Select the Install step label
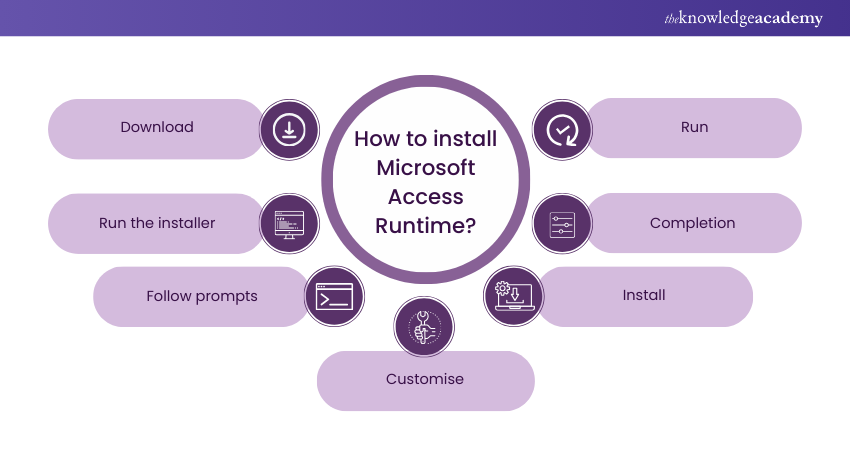This screenshot has height=450, width=850. pos(644,296)
